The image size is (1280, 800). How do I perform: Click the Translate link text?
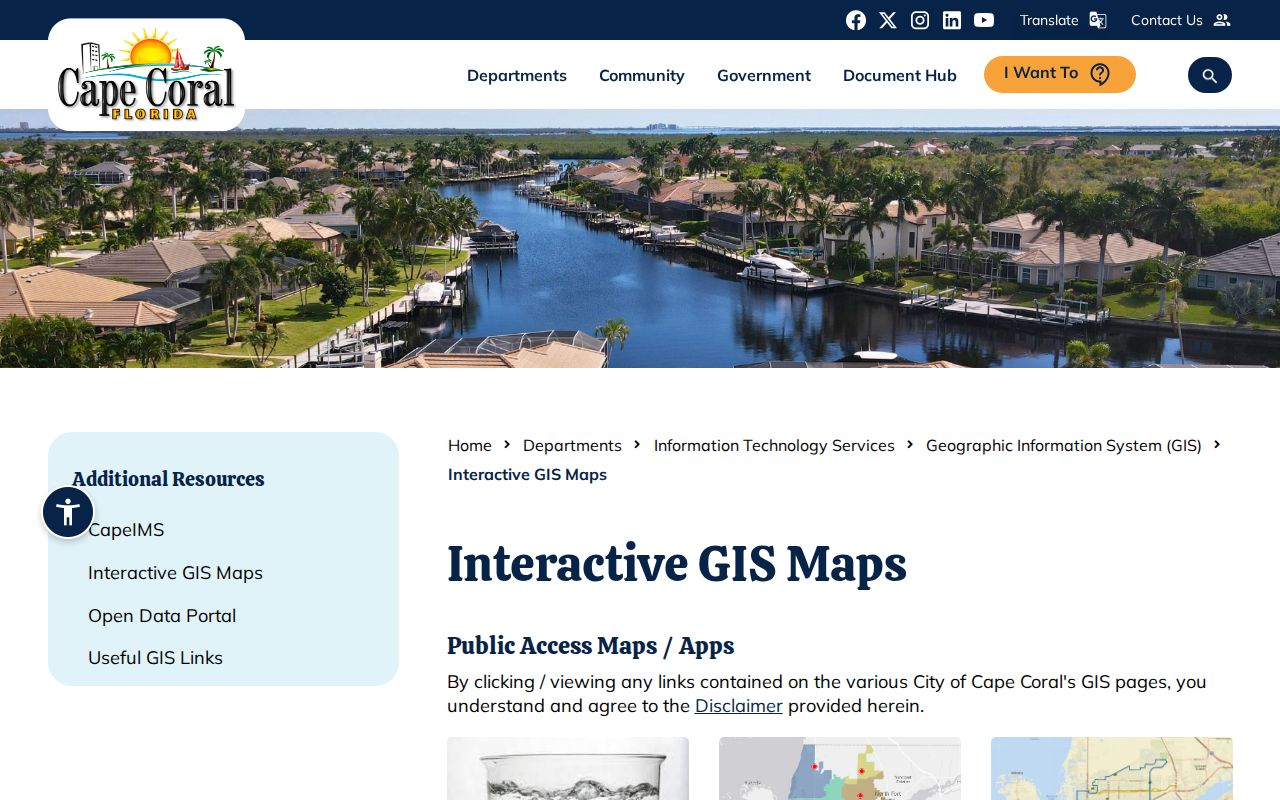(x=1049, y=20)
